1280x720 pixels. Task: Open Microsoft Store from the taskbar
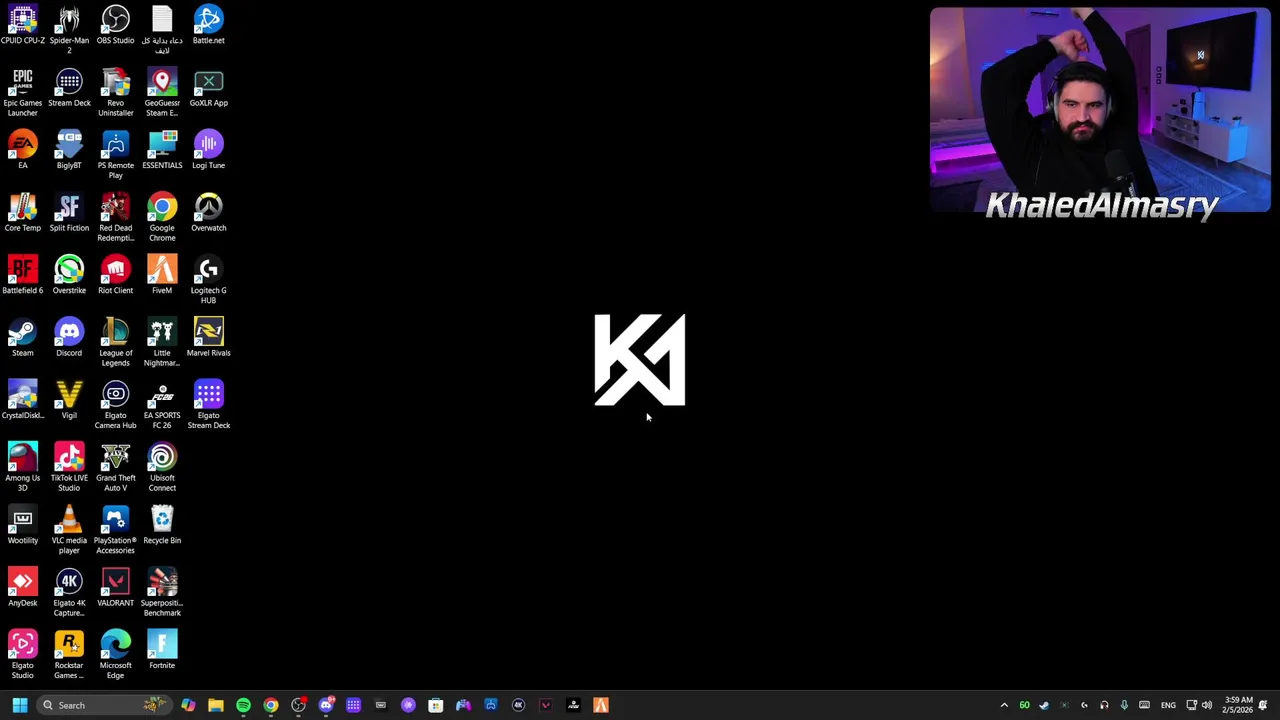tap(435, 705)
